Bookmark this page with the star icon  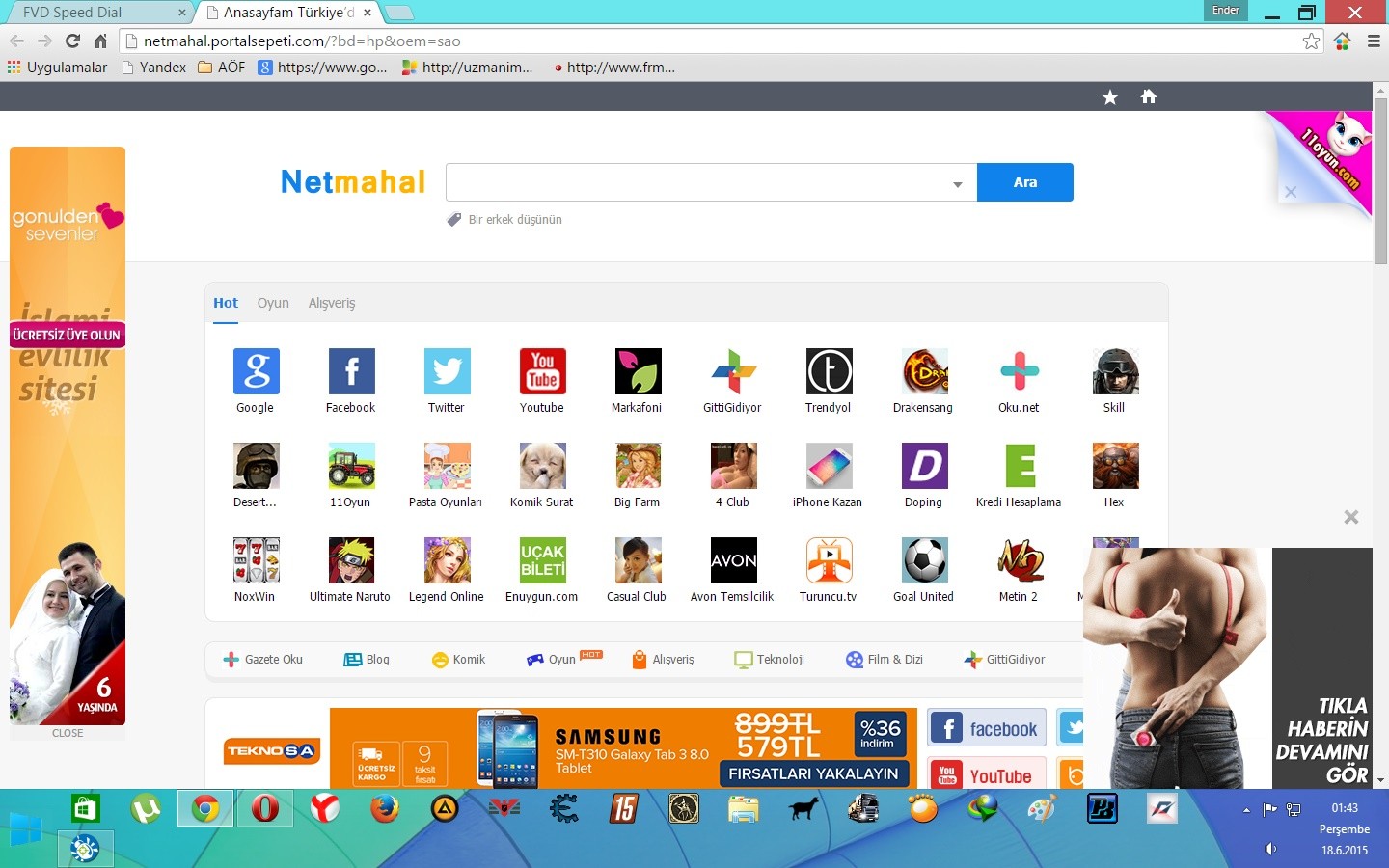pyautogui.click(x=1311, y=41)
